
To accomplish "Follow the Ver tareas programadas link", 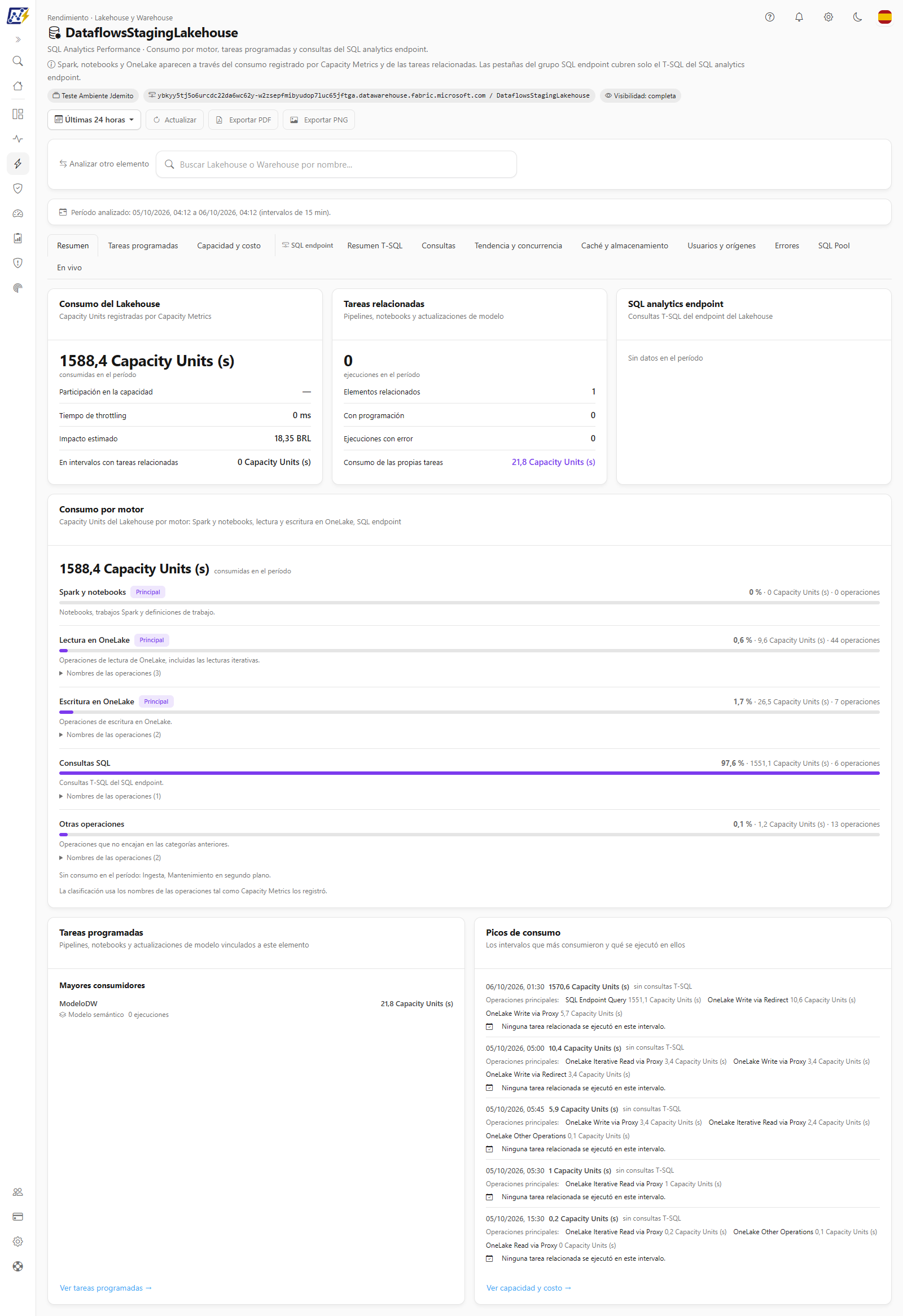I will (106, 1288).
